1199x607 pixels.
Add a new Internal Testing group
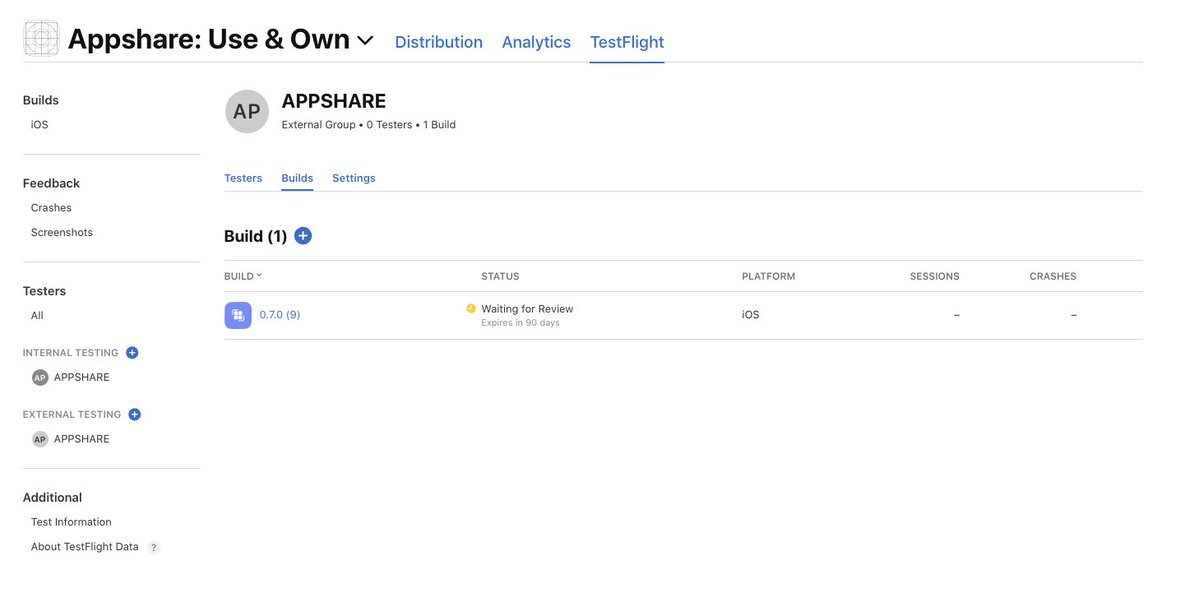tap(132, 352)
